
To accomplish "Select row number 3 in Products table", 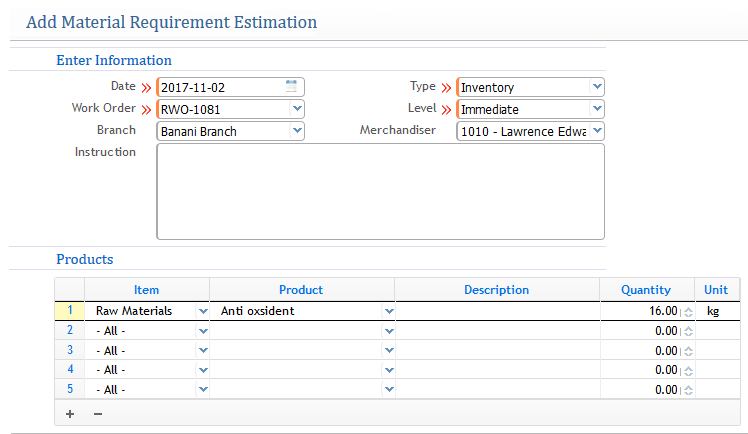I will 70,350.
